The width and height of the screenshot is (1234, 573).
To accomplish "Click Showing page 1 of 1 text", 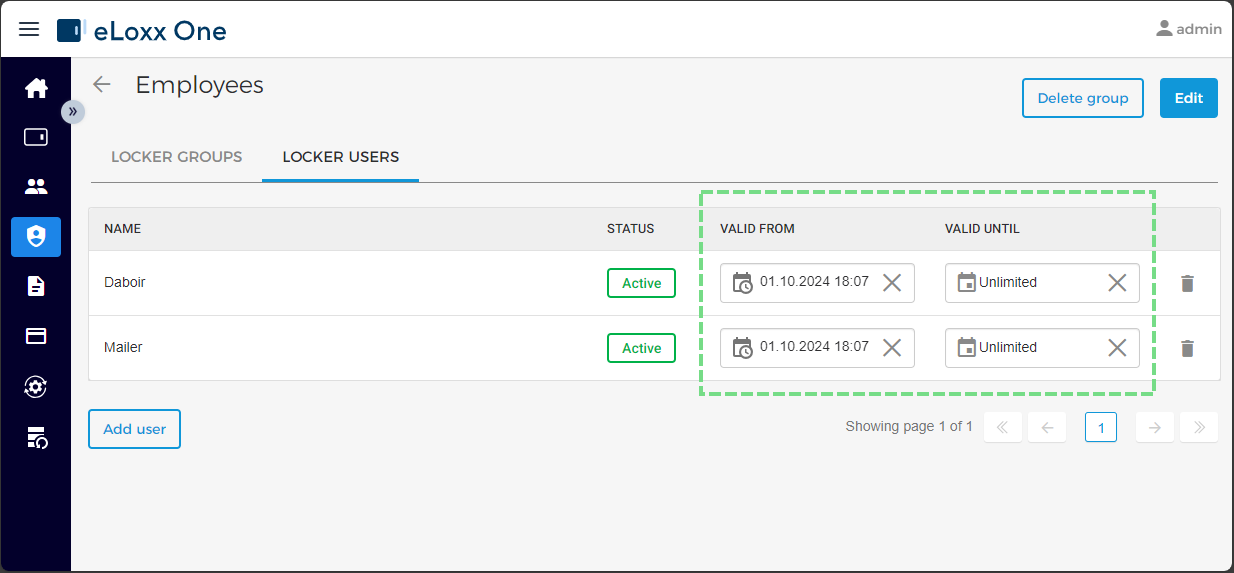I will [909, 426].
